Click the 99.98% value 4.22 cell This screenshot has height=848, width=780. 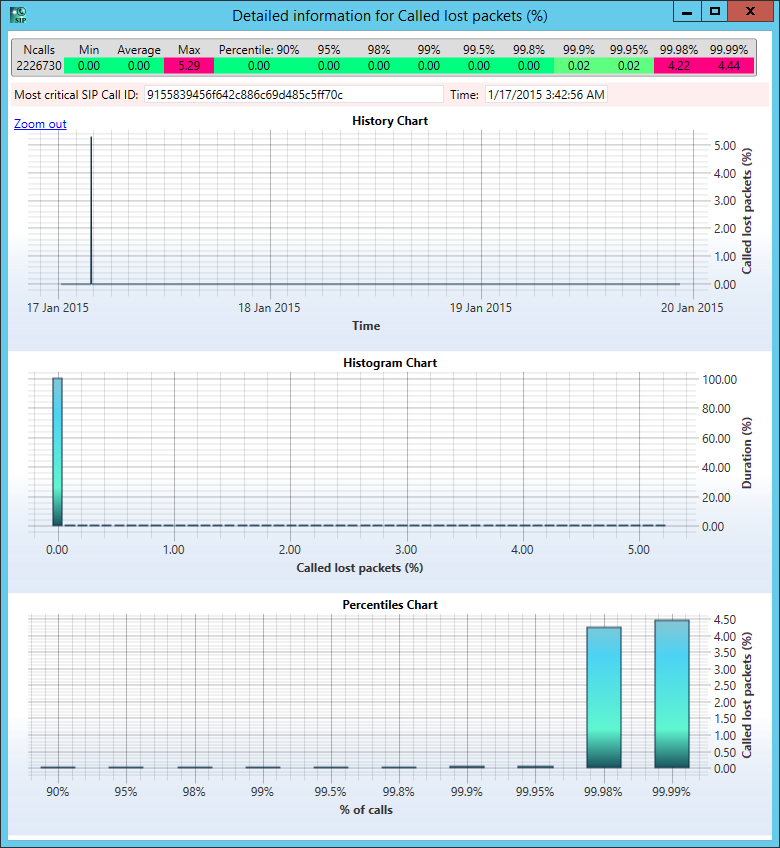(x=679, y=66)
